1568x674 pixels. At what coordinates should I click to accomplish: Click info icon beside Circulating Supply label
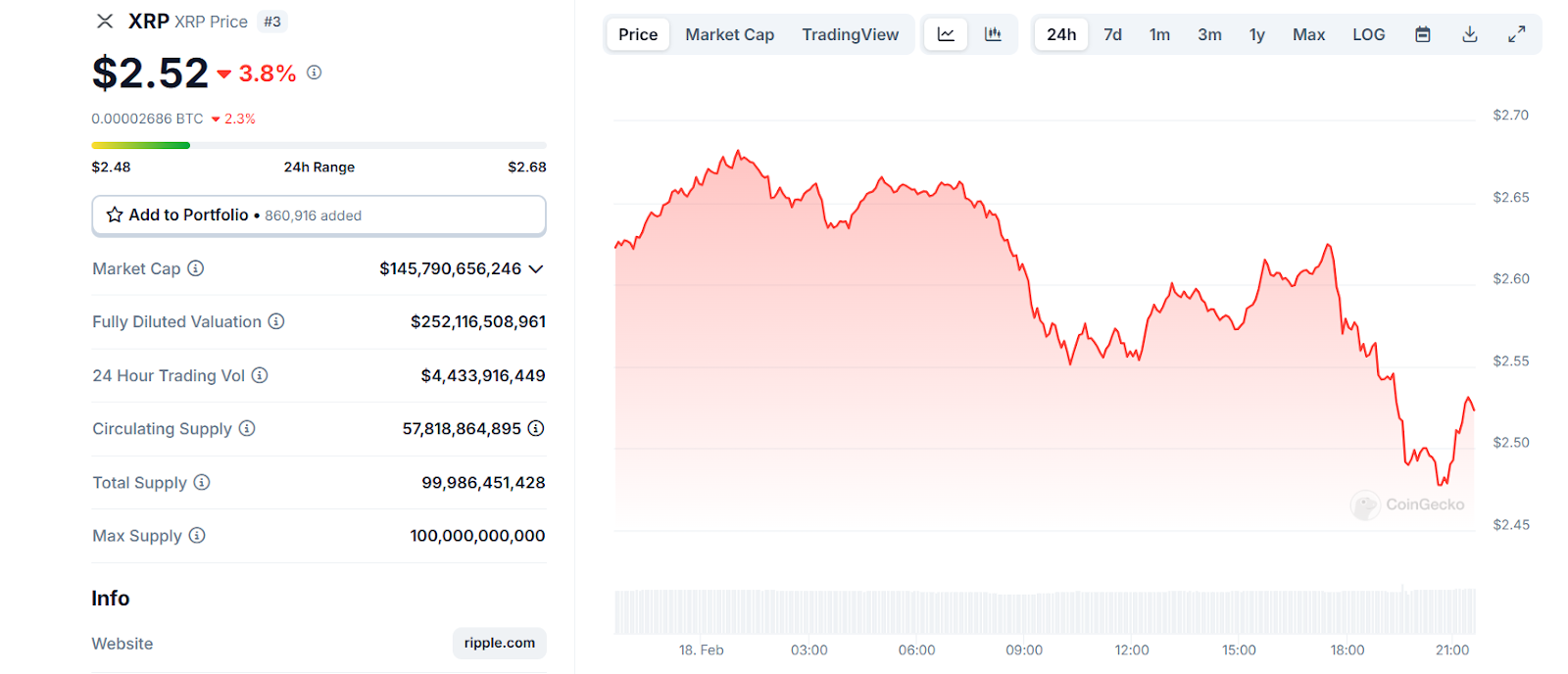coord(247,428)
